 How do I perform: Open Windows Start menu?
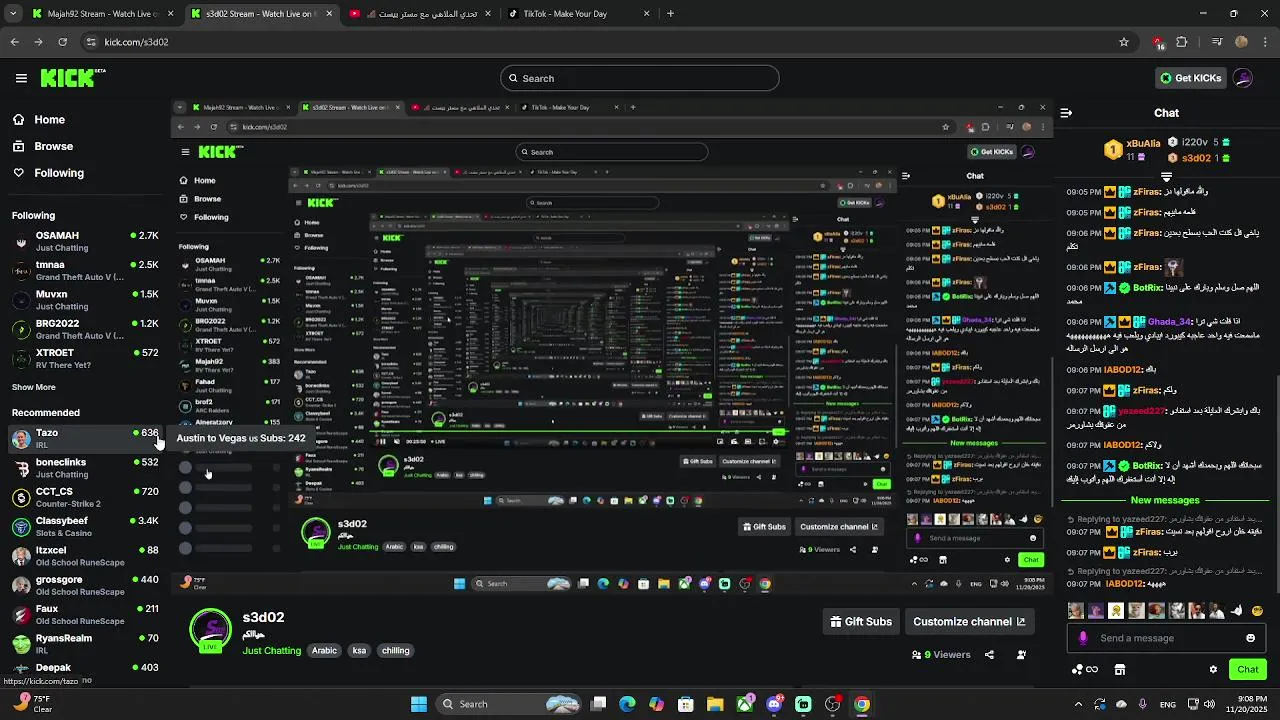pos(419,704)
